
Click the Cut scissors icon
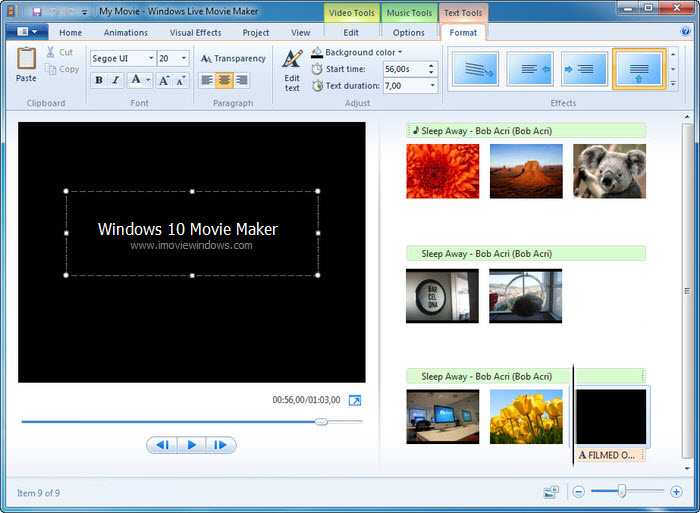[51, 52]
